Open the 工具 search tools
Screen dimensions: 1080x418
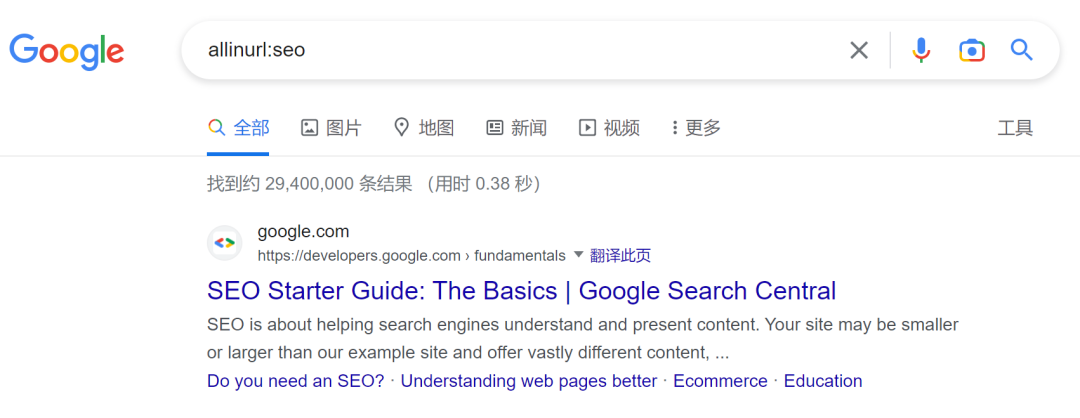point(1015,128)
